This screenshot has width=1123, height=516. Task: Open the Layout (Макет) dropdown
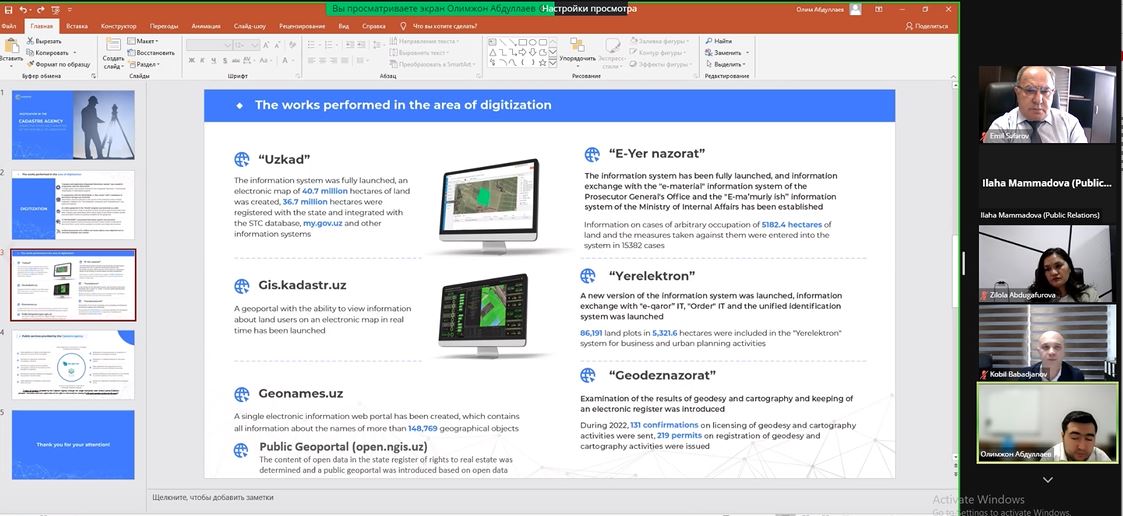pos(143,41)
